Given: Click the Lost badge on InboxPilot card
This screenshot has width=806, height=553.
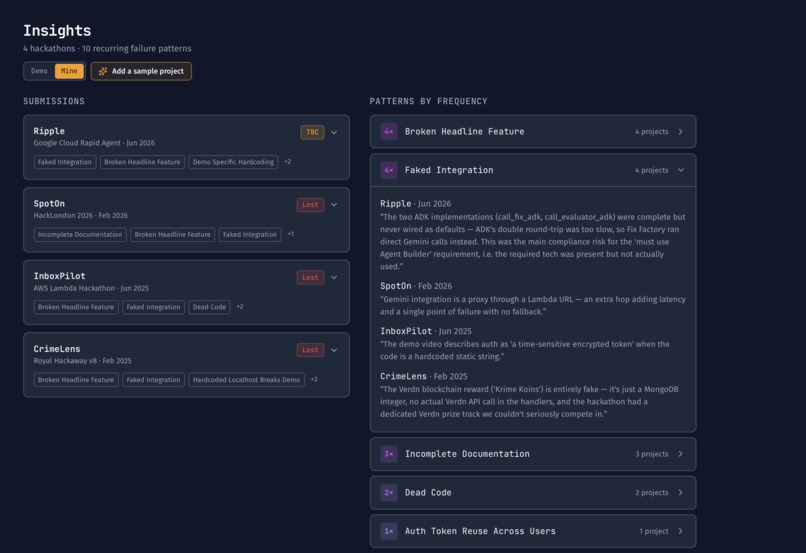Looking at the screenshot, I should click(310, 278).
